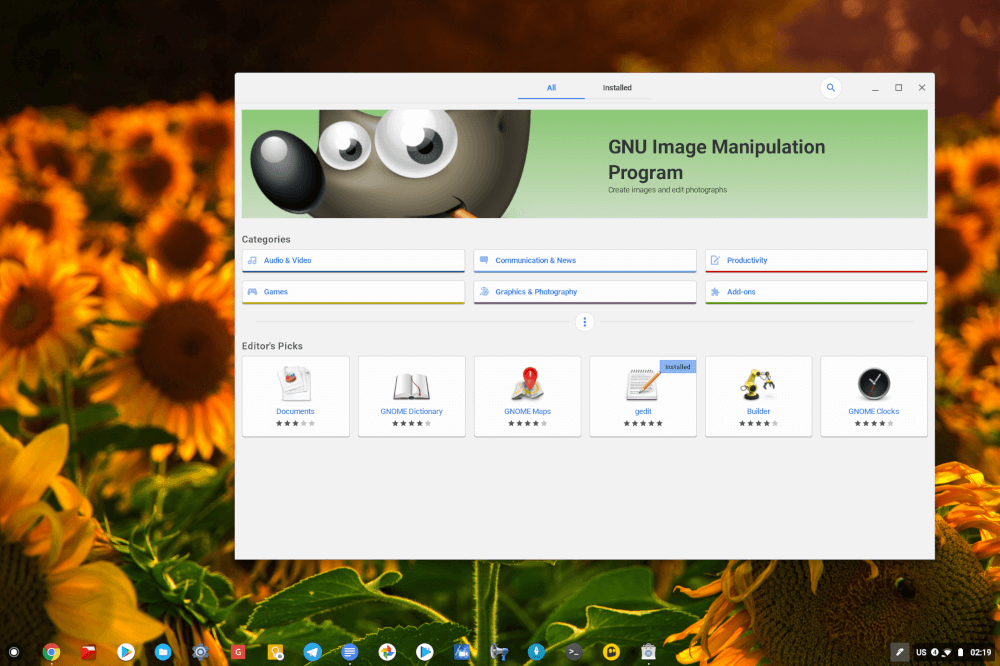Click the Categories heading

[266, 239]
